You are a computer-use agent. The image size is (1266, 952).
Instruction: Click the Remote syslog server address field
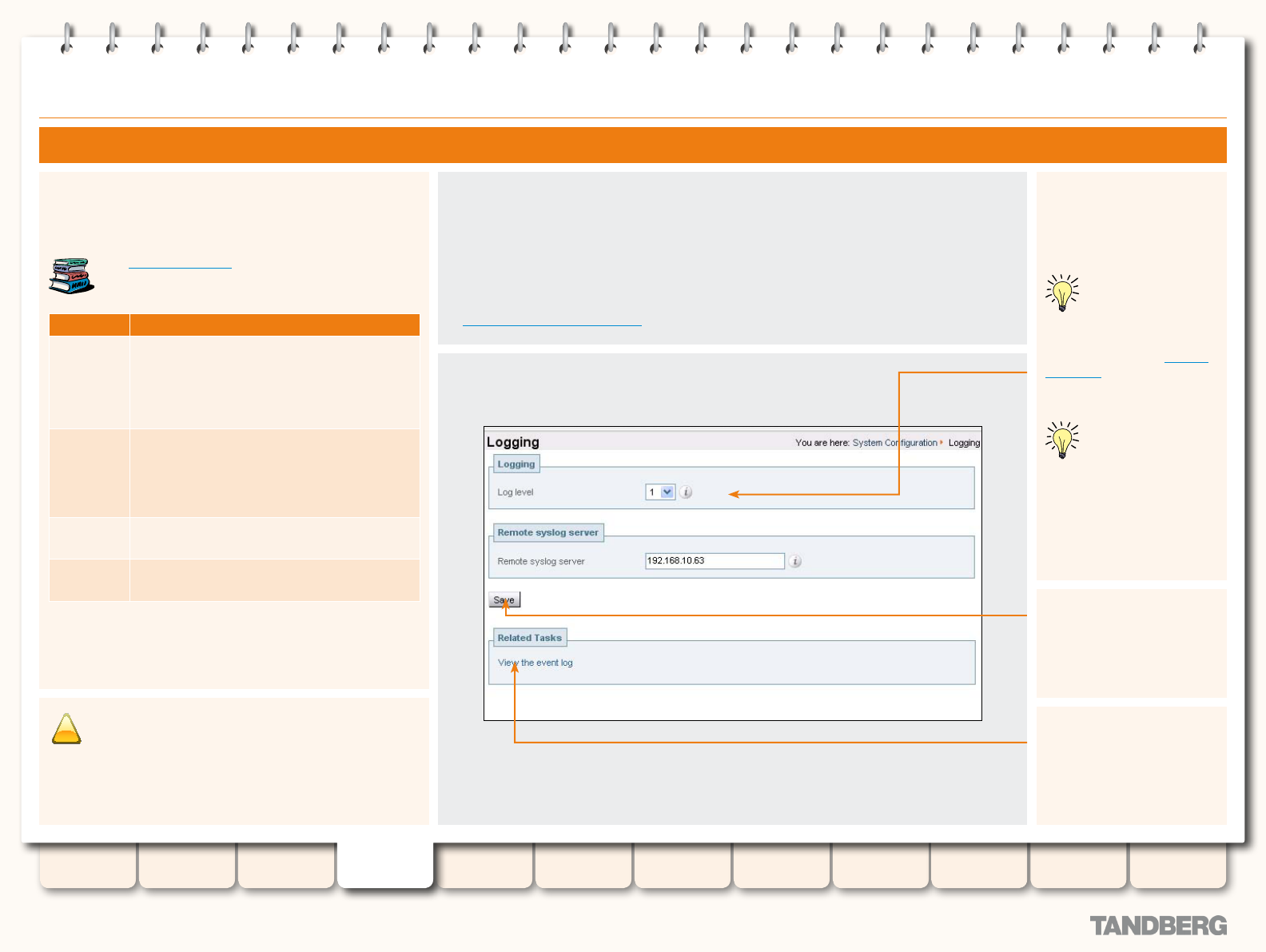point(715,561)
